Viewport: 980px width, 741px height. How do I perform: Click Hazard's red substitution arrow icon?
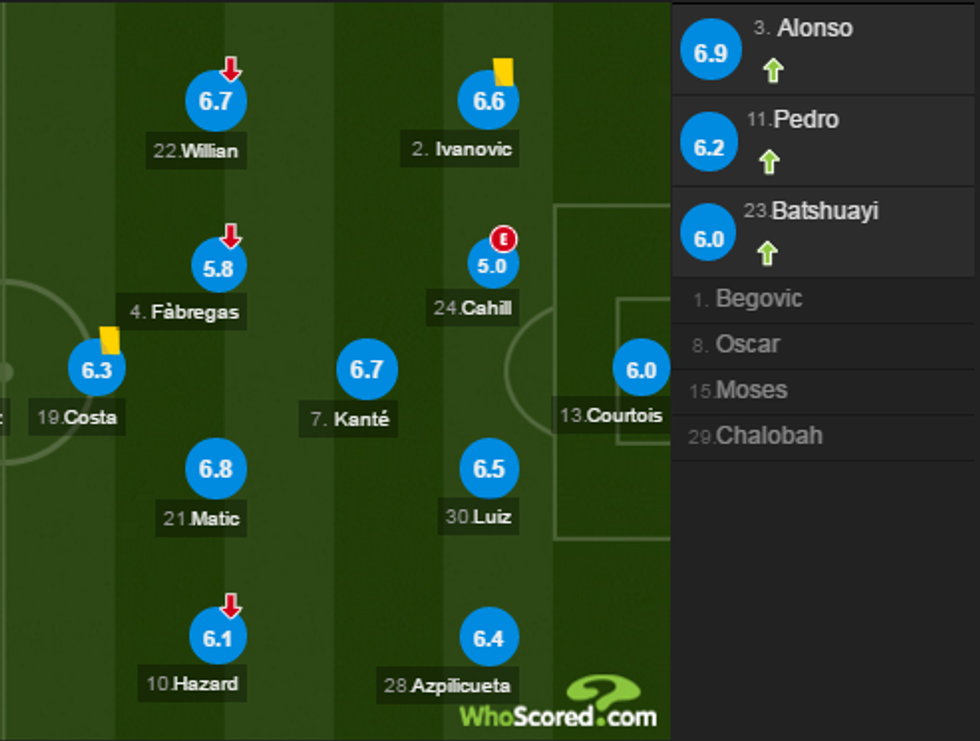tap(231, 605)
